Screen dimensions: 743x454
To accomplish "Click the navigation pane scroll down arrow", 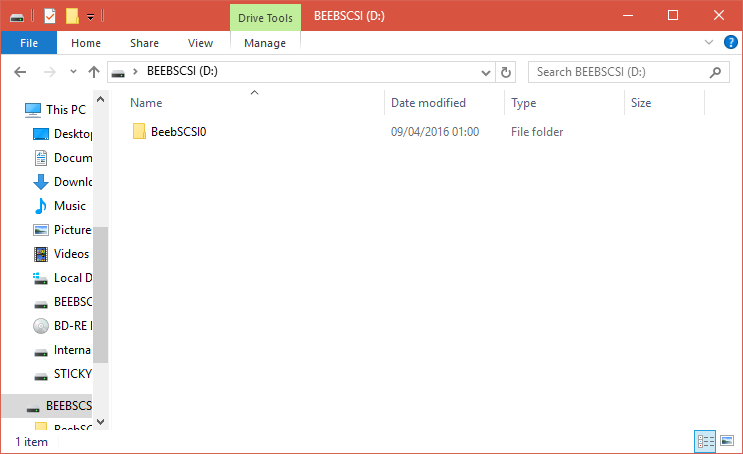I will coord(100,421).
